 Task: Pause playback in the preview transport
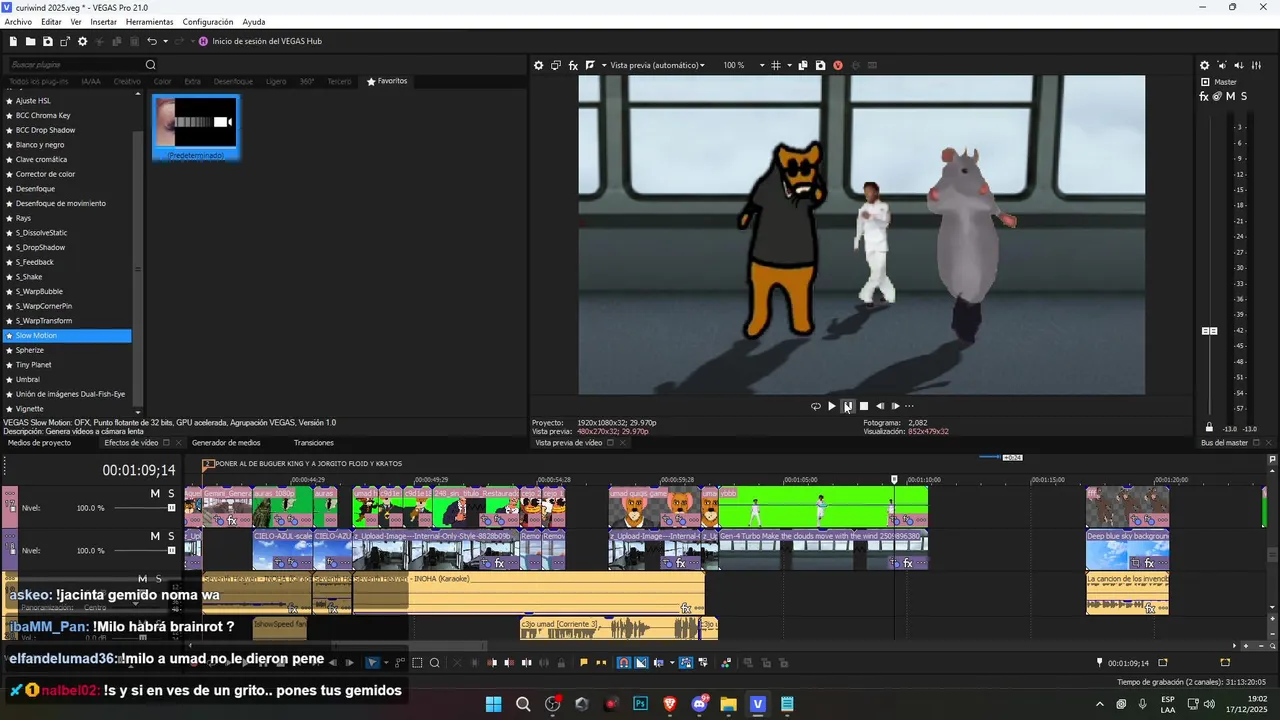click(x=847, y=406)
